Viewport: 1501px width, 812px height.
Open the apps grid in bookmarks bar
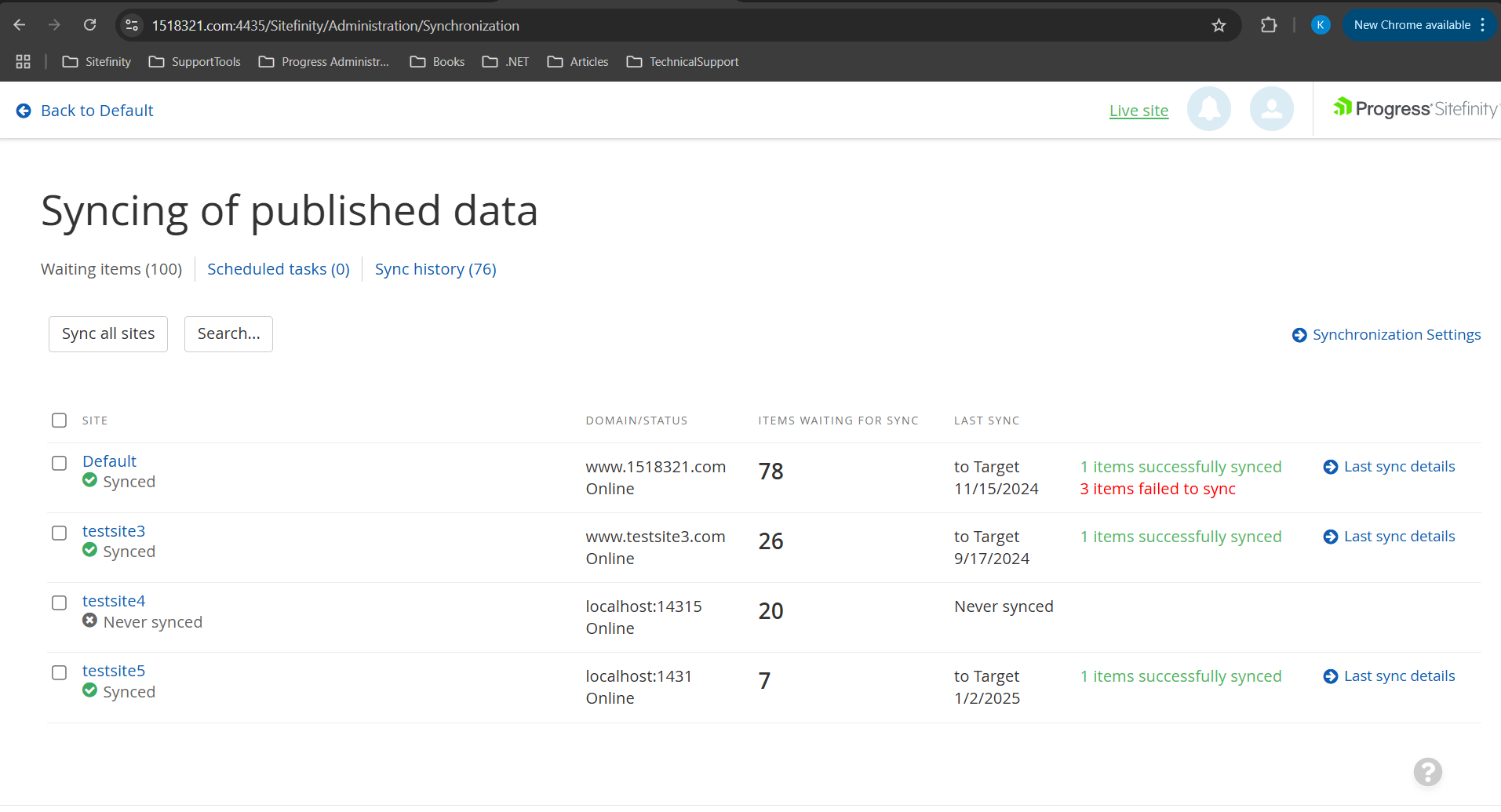coord(23,61)
